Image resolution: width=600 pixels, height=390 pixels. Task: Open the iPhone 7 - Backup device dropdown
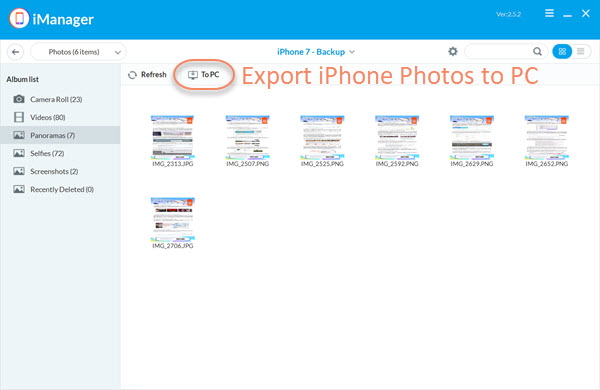316,52
